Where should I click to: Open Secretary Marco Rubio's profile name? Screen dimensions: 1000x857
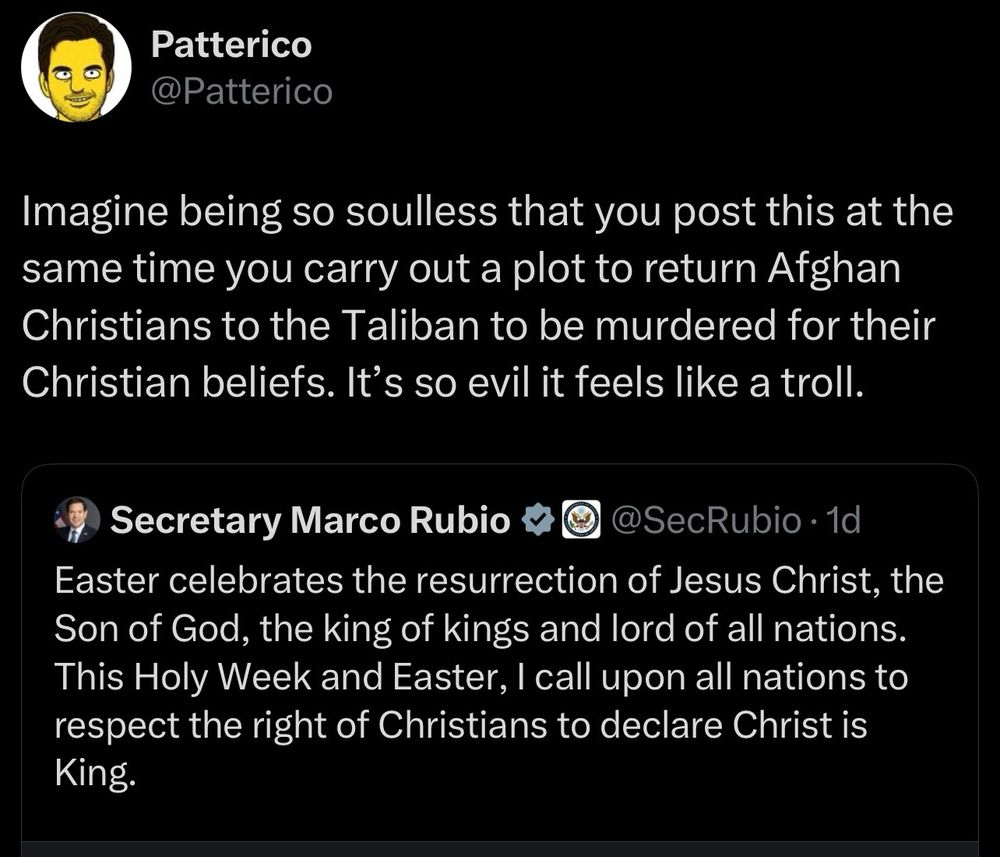click(x=311, y=521)
